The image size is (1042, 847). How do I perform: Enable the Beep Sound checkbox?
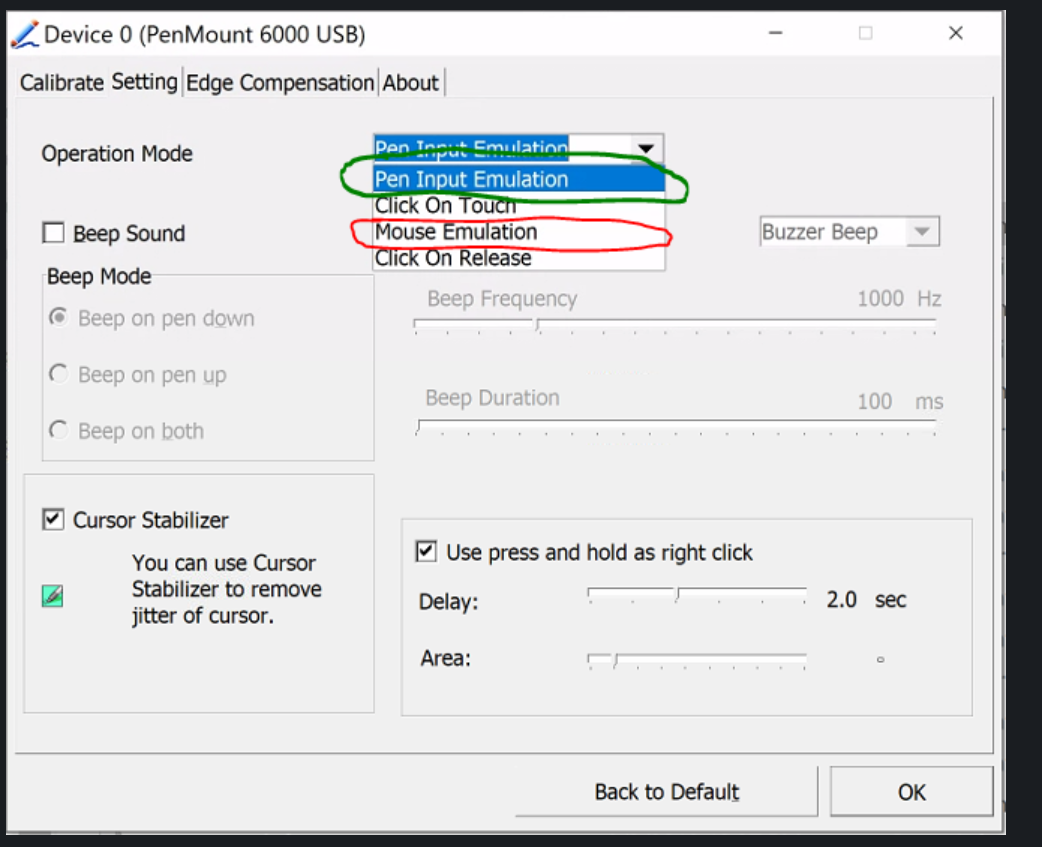click(x=53, y=234)
